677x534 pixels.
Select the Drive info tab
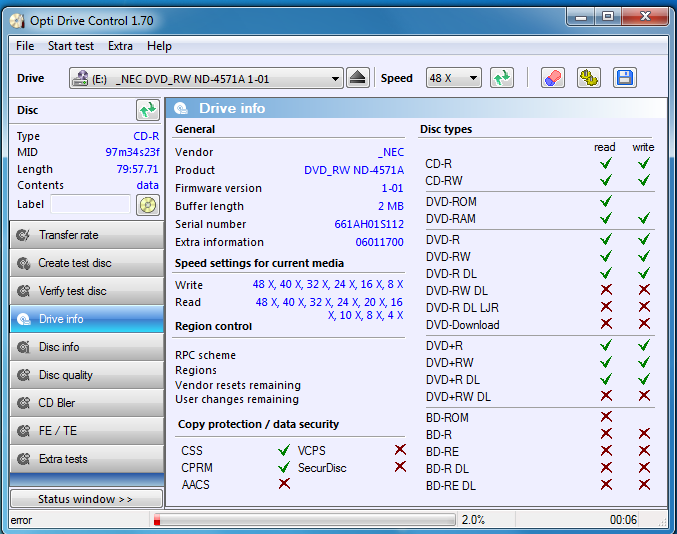[87, 319]
